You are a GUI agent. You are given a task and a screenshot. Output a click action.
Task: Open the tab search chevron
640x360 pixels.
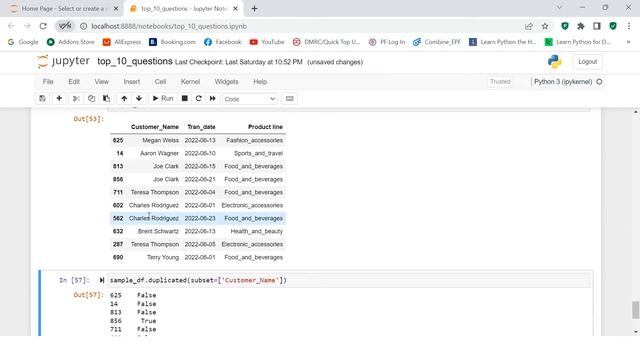[560, 7]
